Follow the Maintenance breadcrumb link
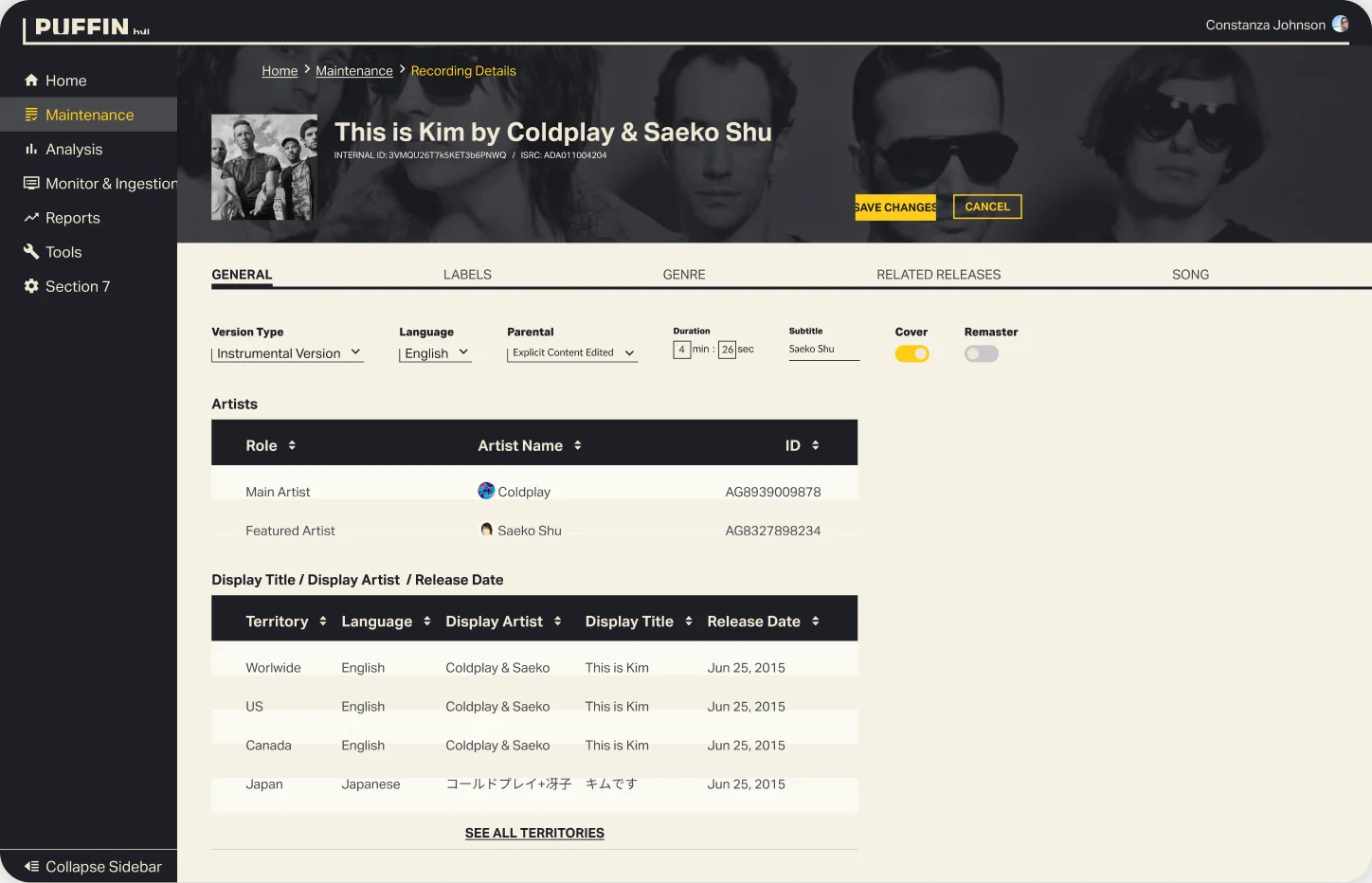Screen dimensions: 1372x883 (354, 71)
